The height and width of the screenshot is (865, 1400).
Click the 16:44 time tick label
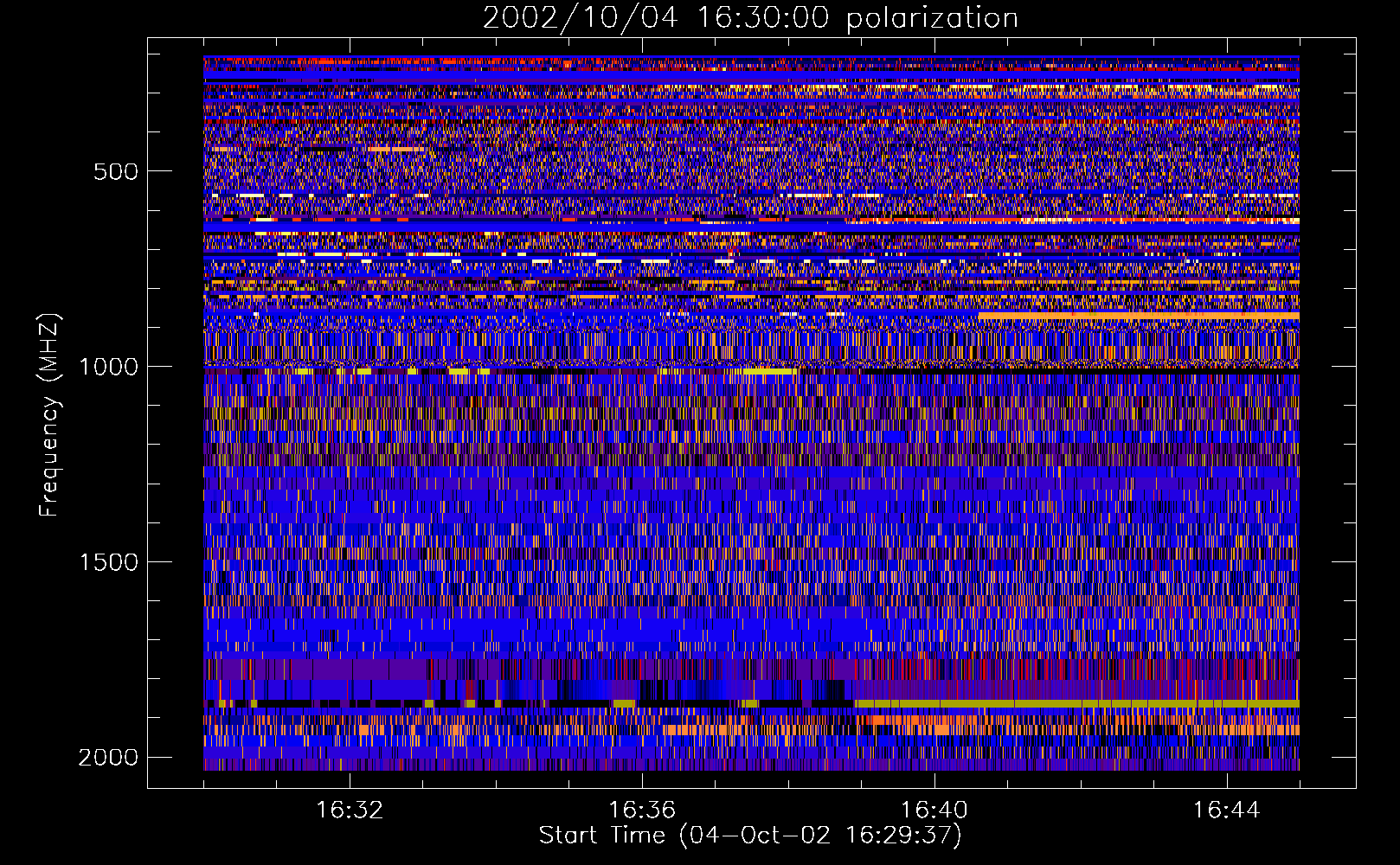(1227, 811)
